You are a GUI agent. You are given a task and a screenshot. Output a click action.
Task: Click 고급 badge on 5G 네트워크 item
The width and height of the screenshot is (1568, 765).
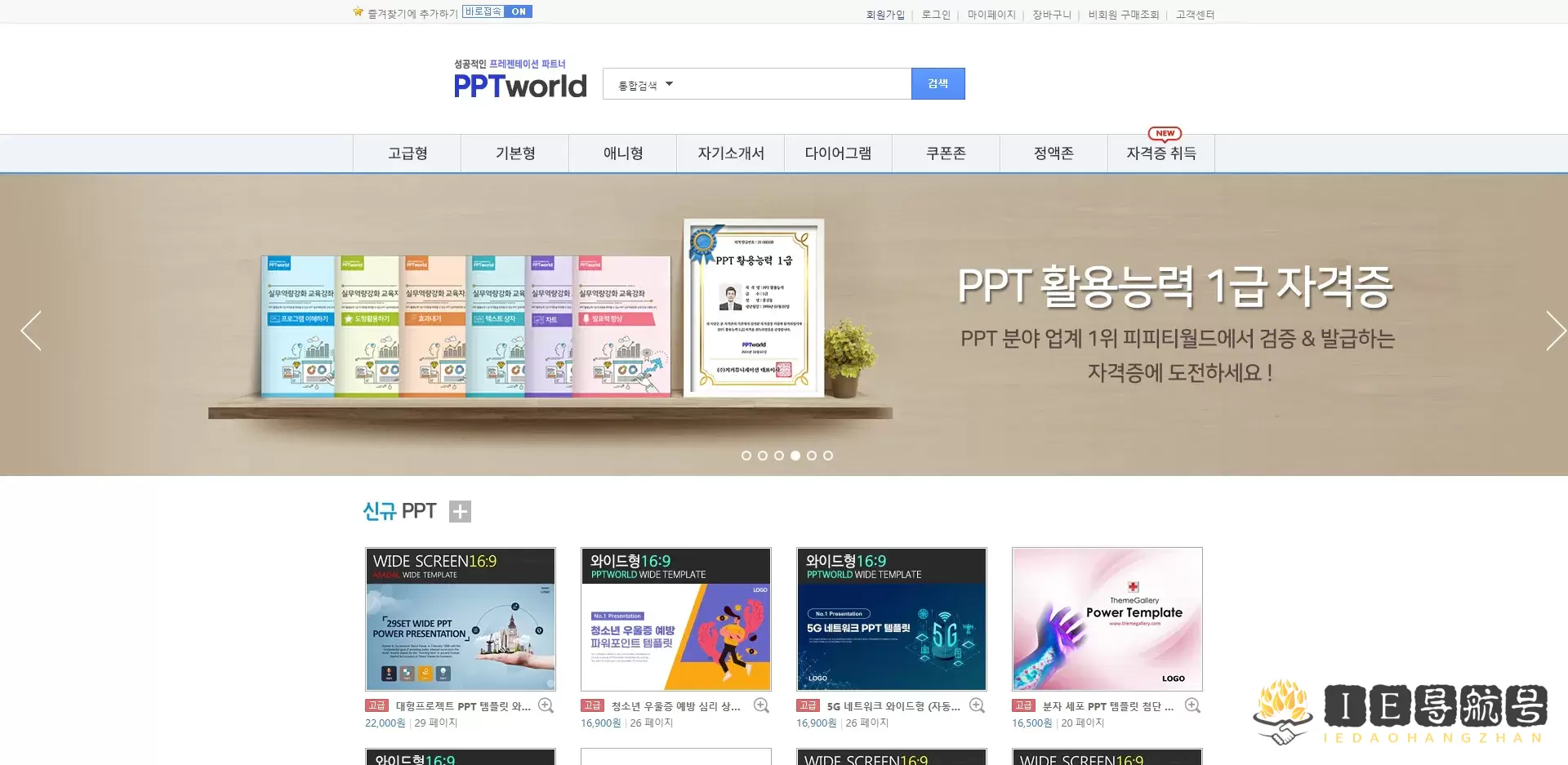coord(808,705)
